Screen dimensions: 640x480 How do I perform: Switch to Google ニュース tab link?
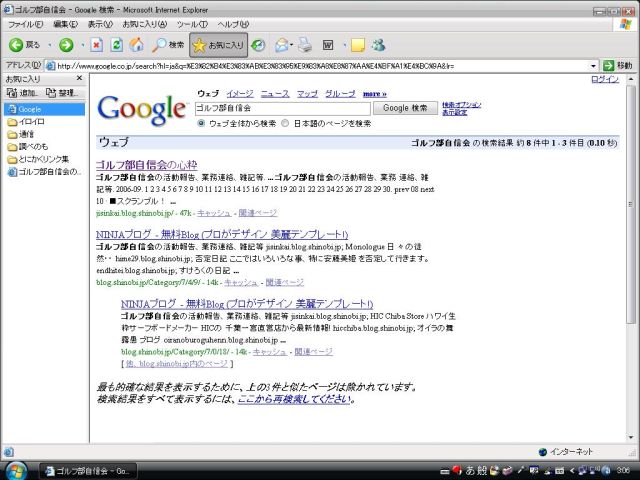(x=275, y=94)
